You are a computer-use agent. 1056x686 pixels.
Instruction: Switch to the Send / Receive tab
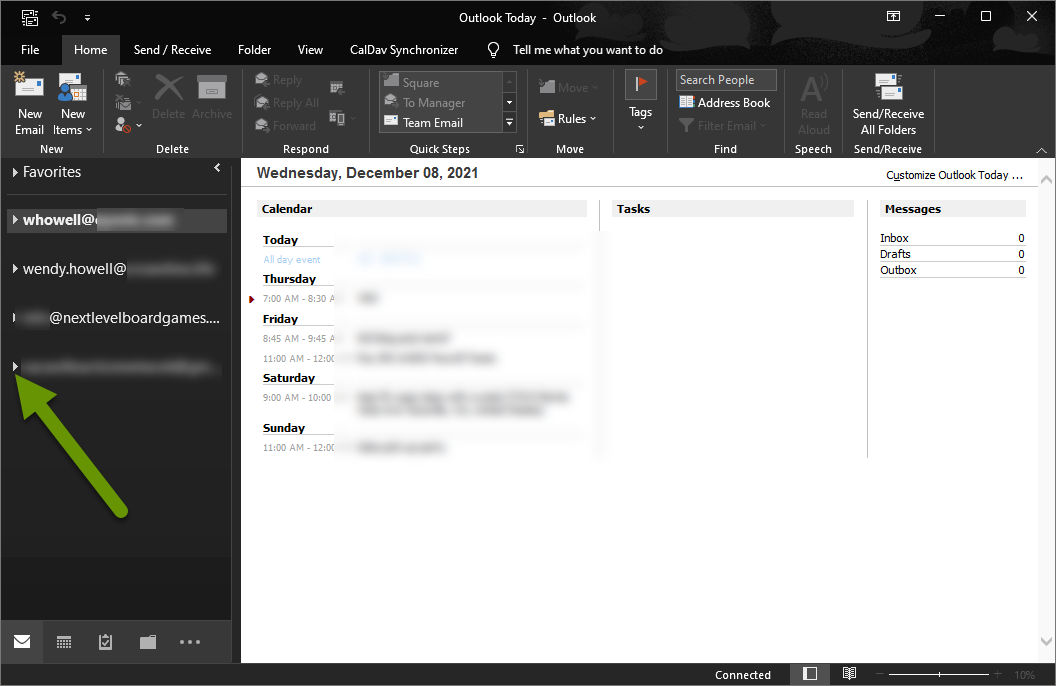pos(172,50)
